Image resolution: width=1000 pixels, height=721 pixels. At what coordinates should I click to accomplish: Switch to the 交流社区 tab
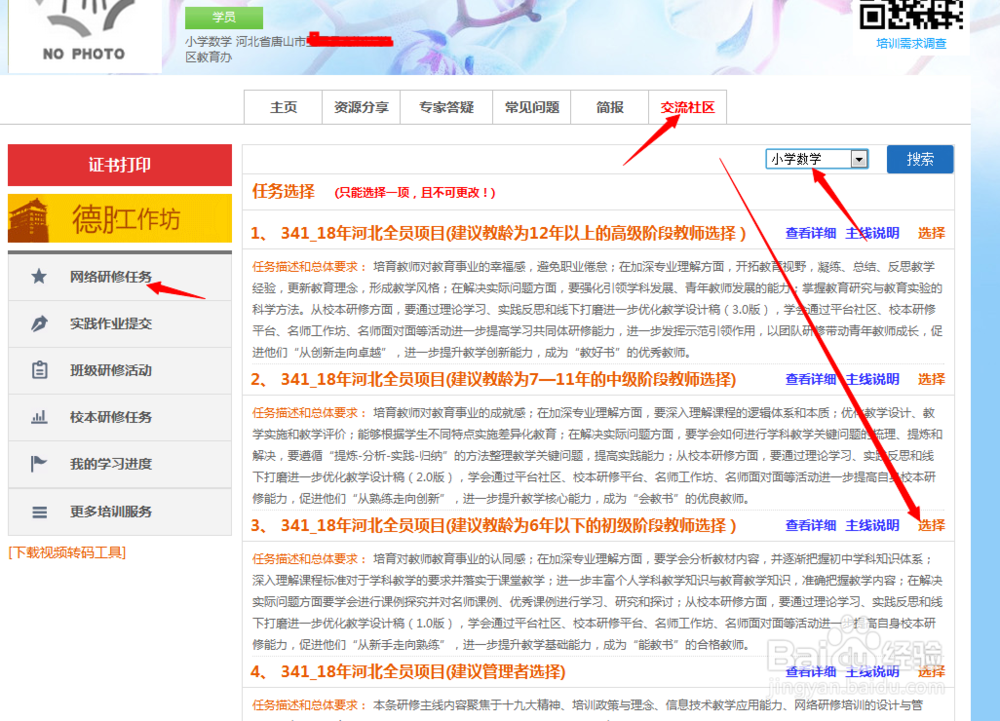687,107
